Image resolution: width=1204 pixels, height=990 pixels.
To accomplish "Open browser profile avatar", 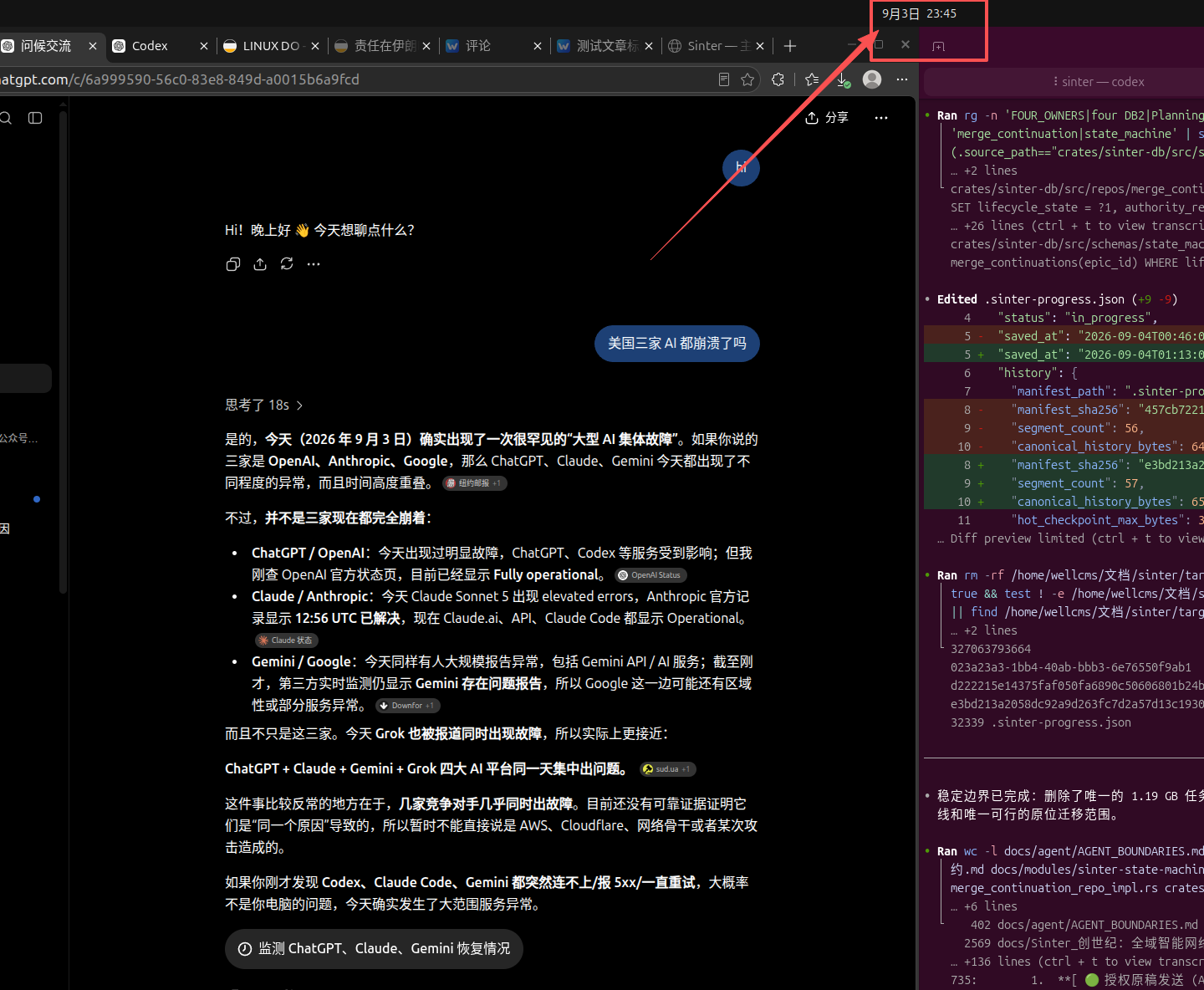I will point(872,79).
